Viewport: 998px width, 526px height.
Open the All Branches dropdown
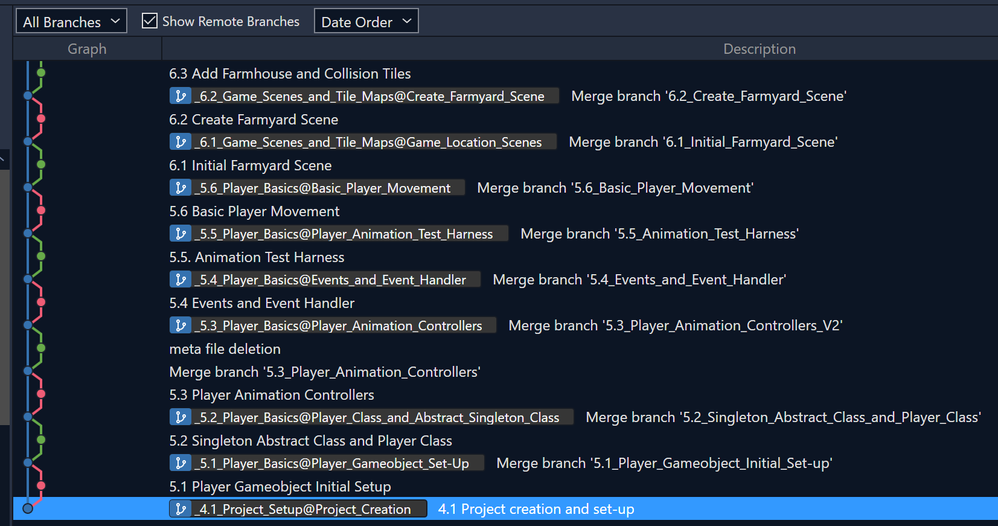[71, 21]
